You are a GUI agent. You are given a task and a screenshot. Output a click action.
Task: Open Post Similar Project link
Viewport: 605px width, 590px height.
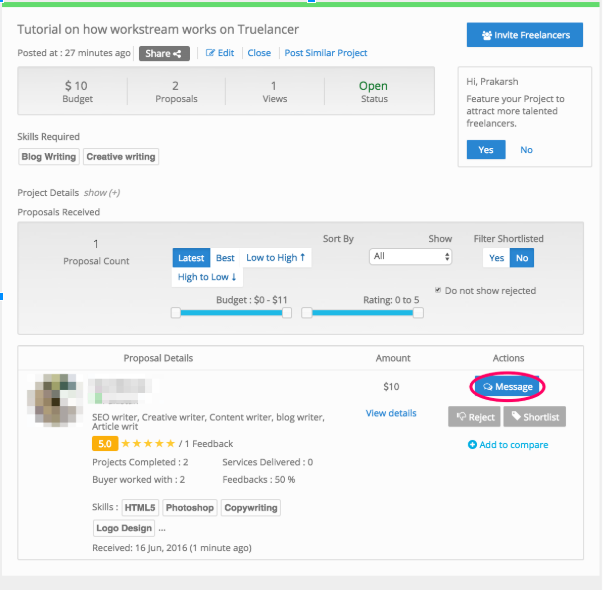pyautogui.click(x=327, y=53)
